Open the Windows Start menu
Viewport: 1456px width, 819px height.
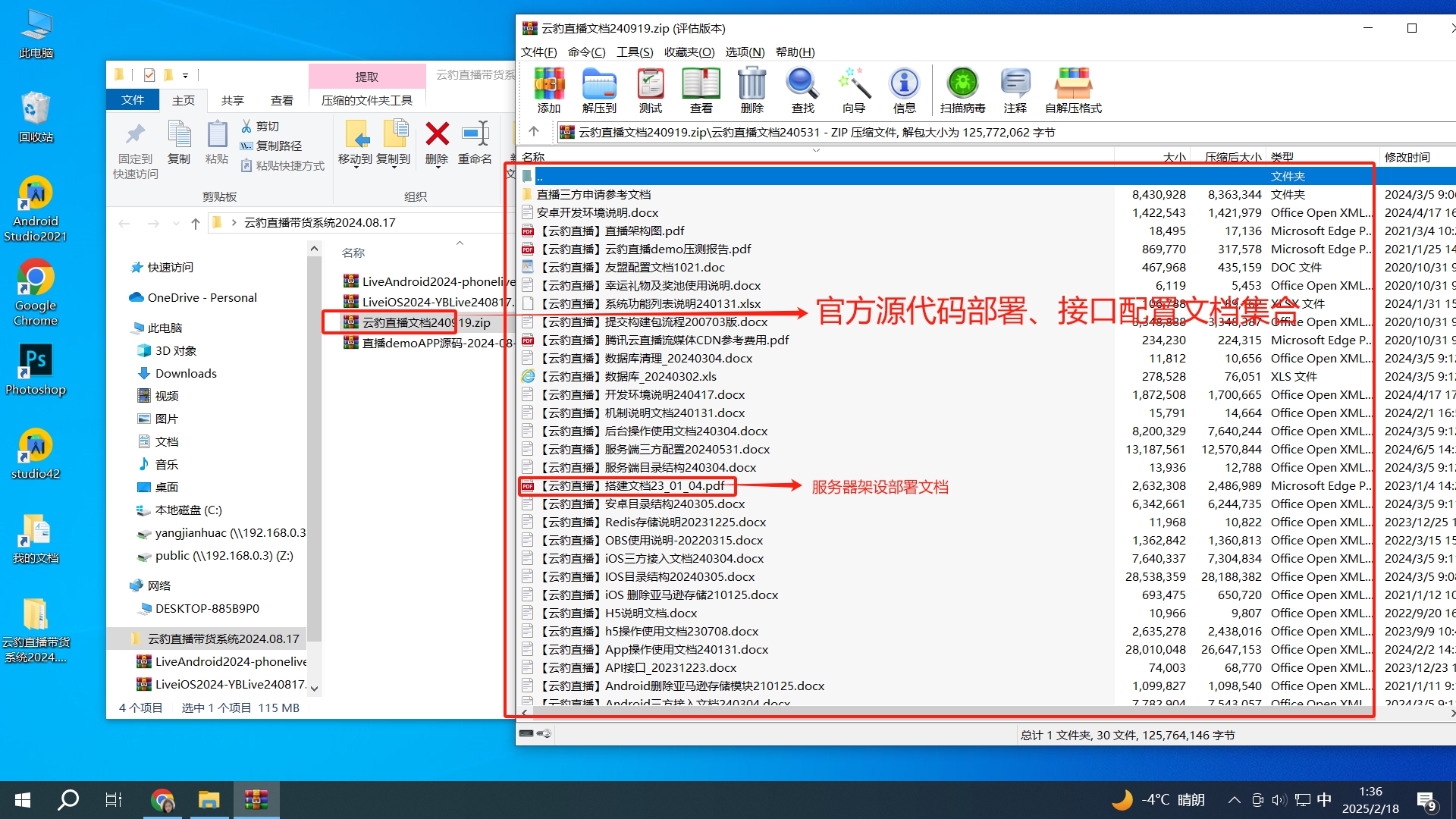[23, 799]
